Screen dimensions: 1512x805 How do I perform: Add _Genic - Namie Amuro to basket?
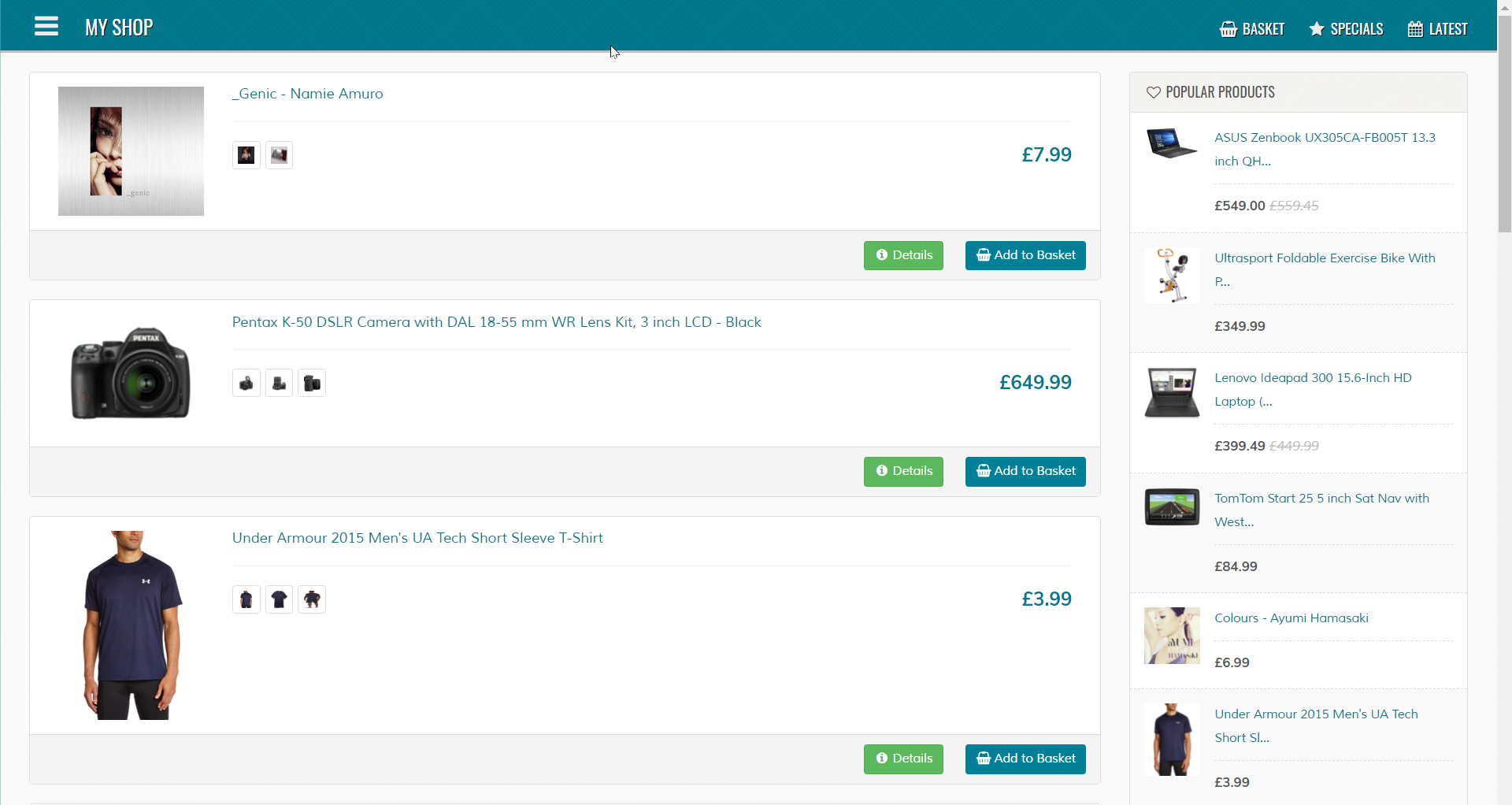(x=1025, y=255)
